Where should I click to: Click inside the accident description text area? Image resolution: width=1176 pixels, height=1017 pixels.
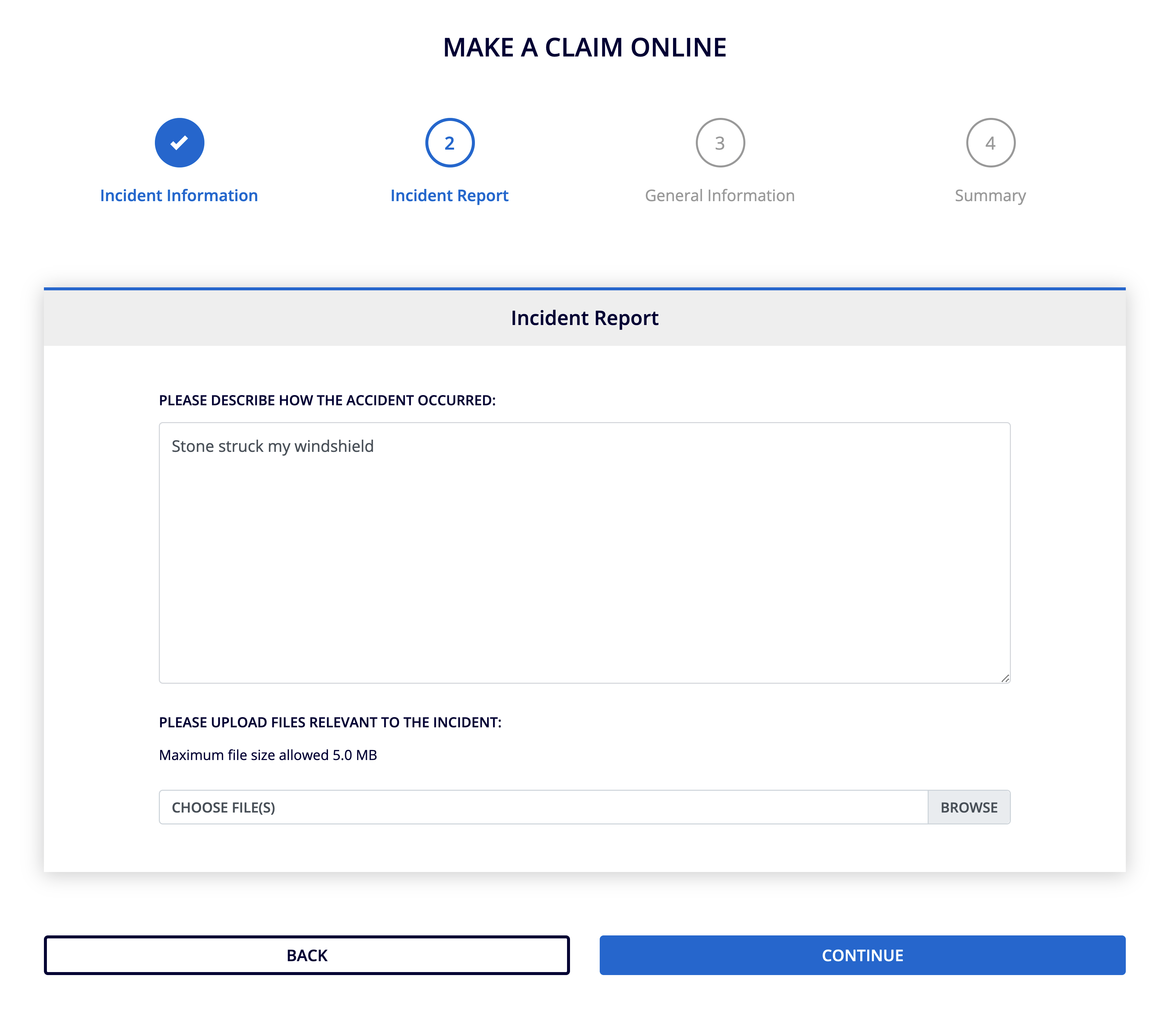point(585,567)
